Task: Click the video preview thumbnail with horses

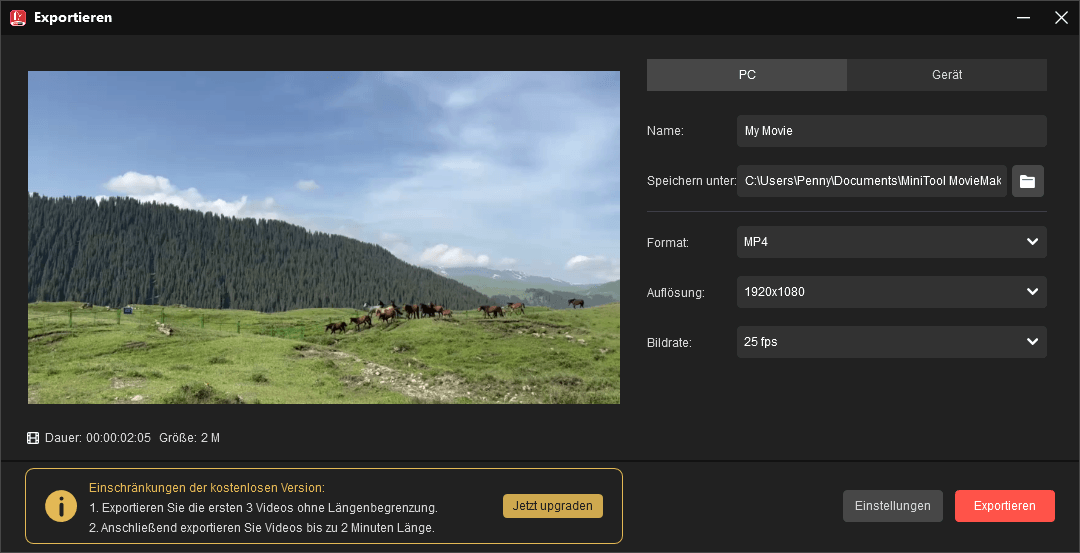Action: point(324,238)
